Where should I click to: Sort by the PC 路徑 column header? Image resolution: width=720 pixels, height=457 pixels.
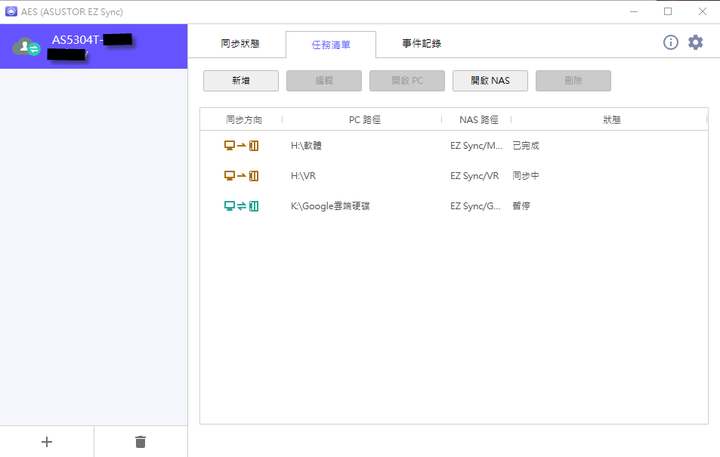(365, 120)
